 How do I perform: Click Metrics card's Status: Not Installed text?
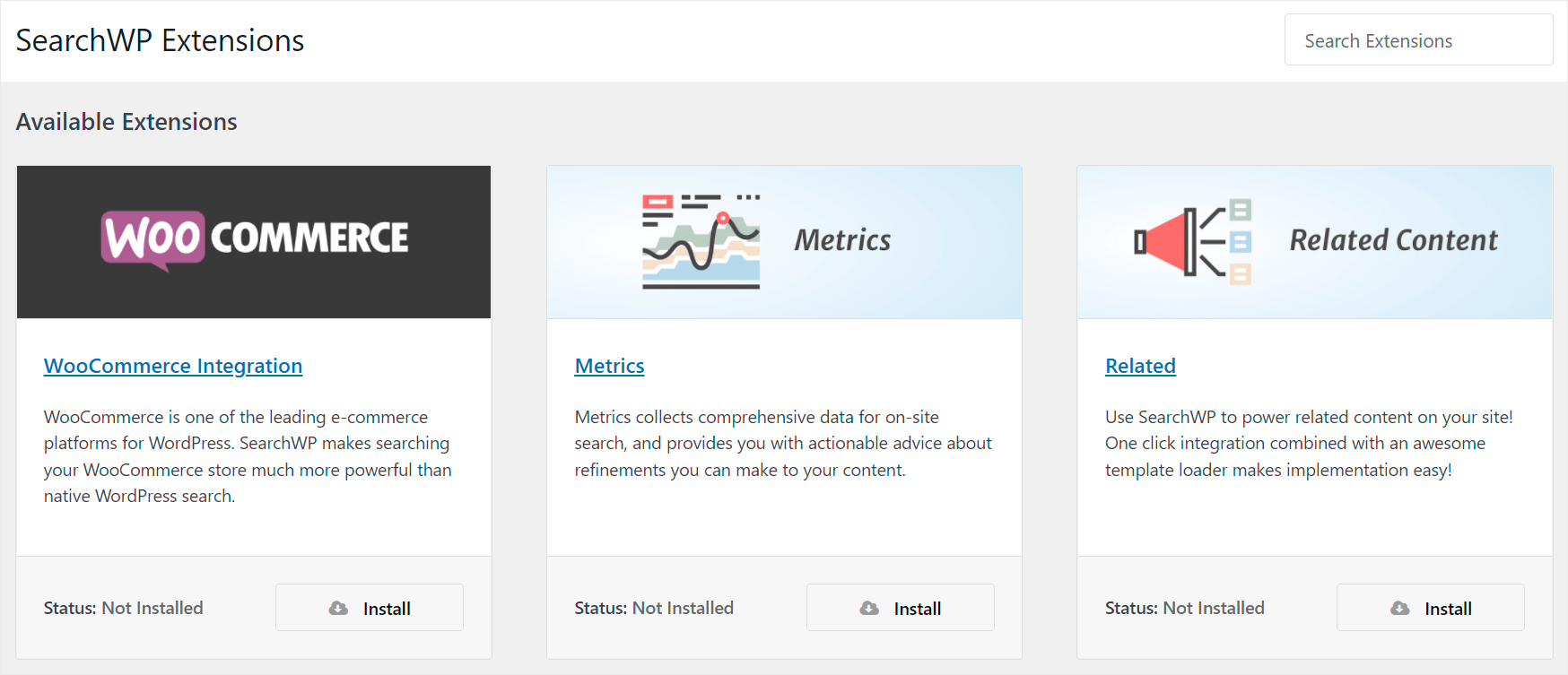654,608
